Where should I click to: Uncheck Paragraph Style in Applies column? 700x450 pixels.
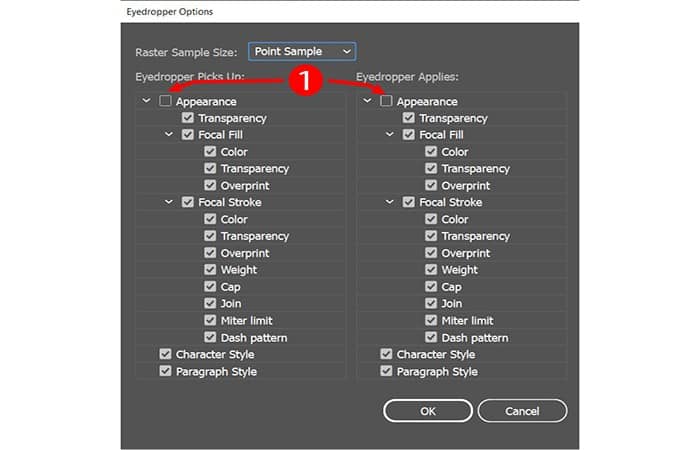click(x=386, y=371)
